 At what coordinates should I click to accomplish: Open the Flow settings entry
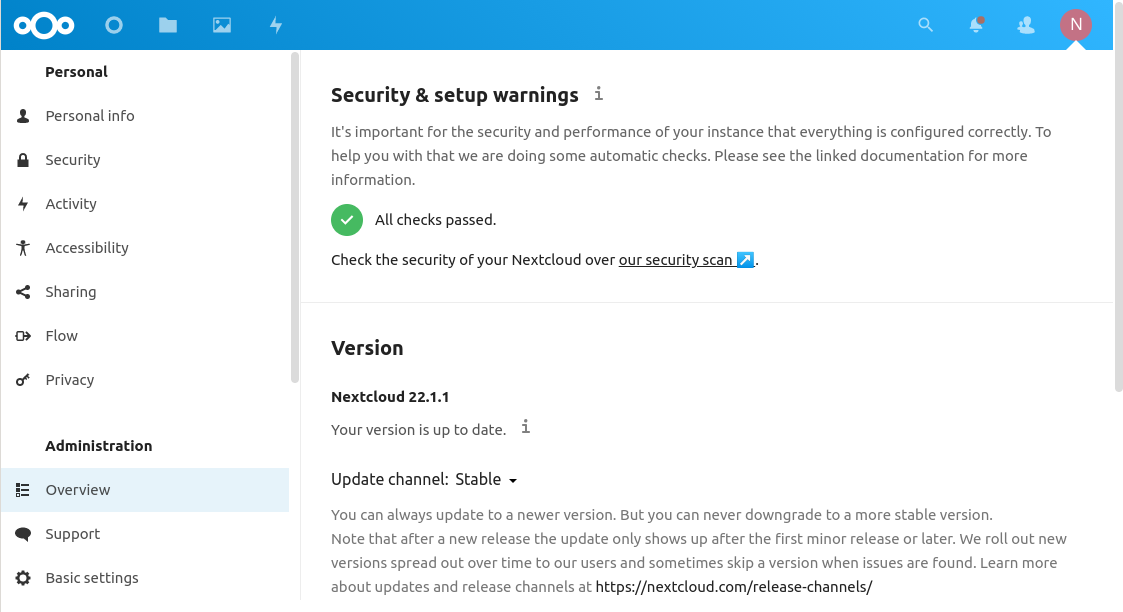[145, 336]
